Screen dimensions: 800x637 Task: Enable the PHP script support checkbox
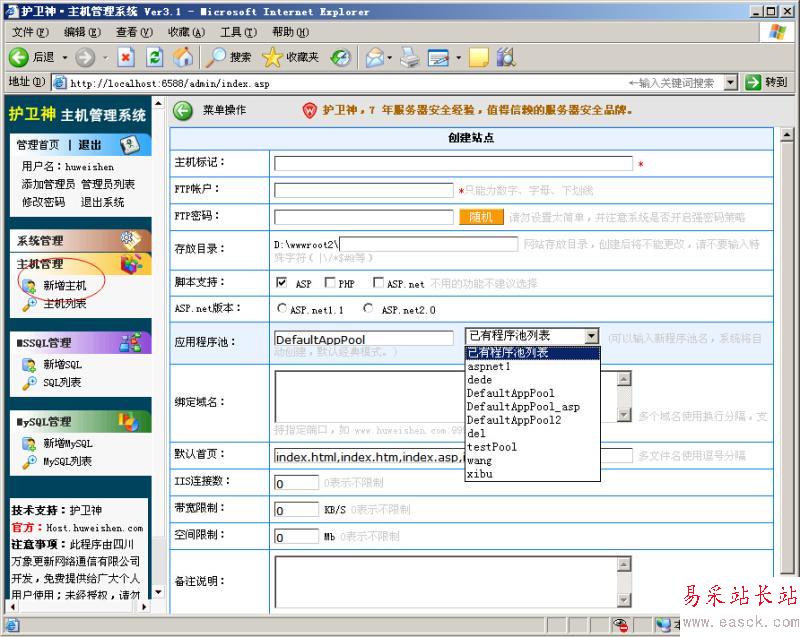(330, 282)
